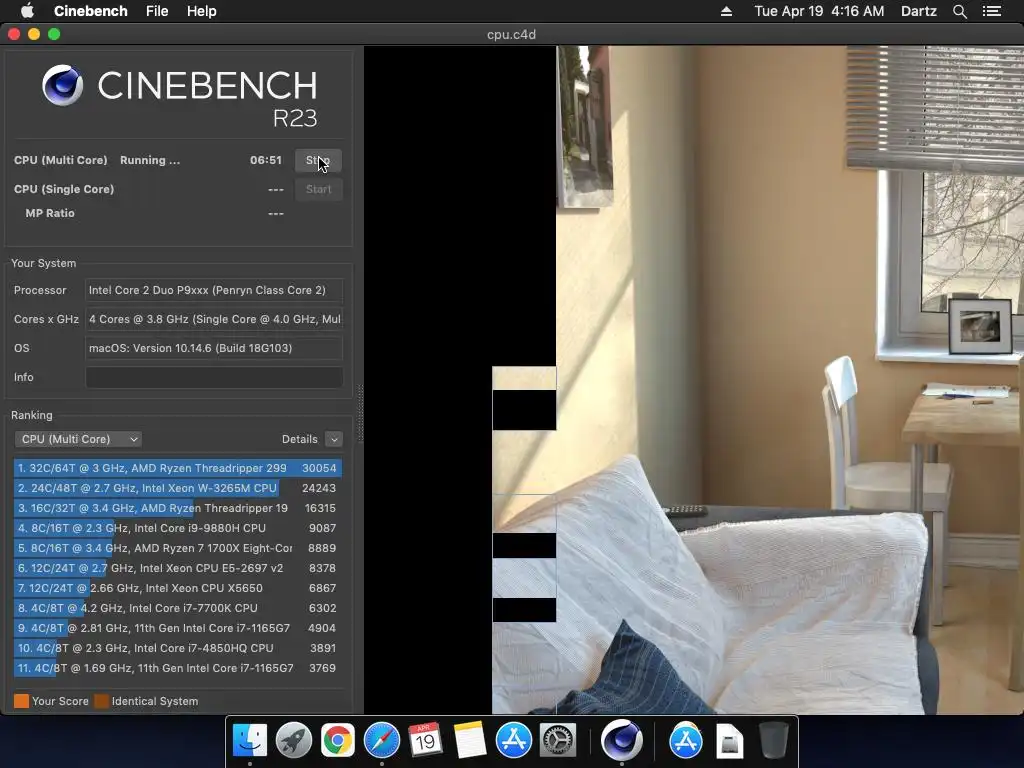1024x768 pixels.
Task: Select the Intel Core i9-9880H ranking row
Action: [x=178, y=528]
